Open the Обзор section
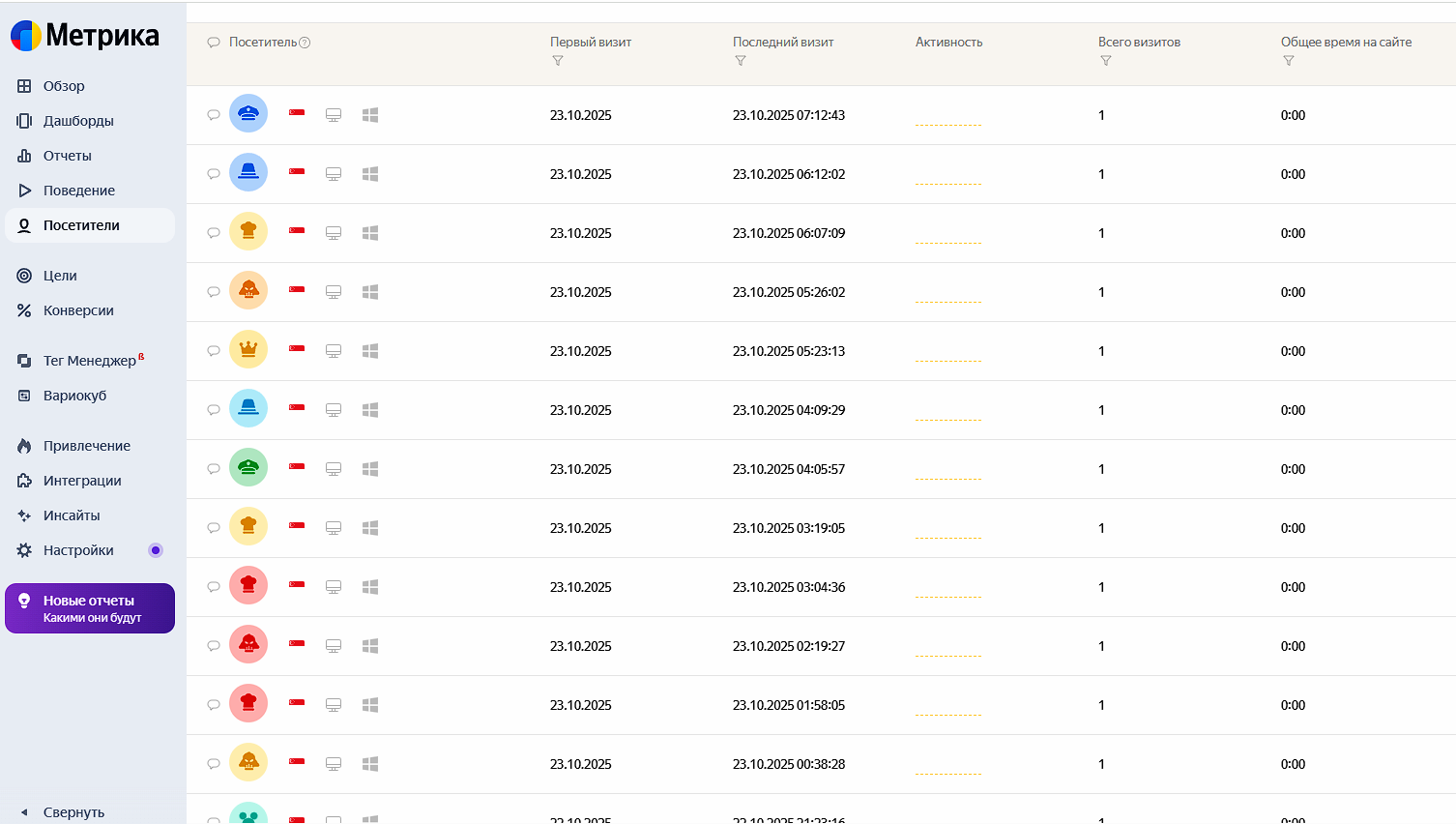This screenshot has width=1456, height=824. (x=64, y=86)
